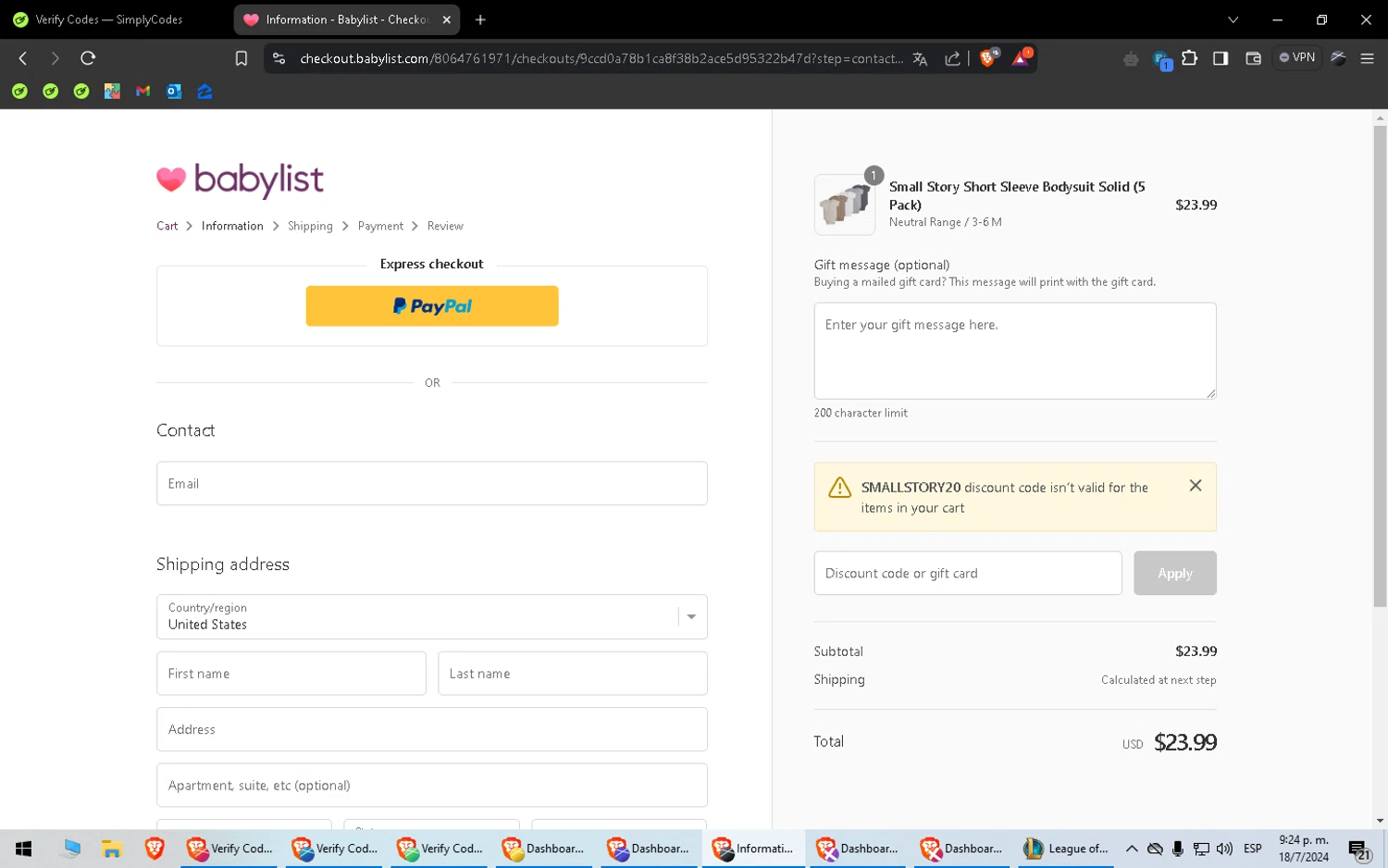Dismiss the SMALLSTORY20 invalid code warning

pos(1196,486)
